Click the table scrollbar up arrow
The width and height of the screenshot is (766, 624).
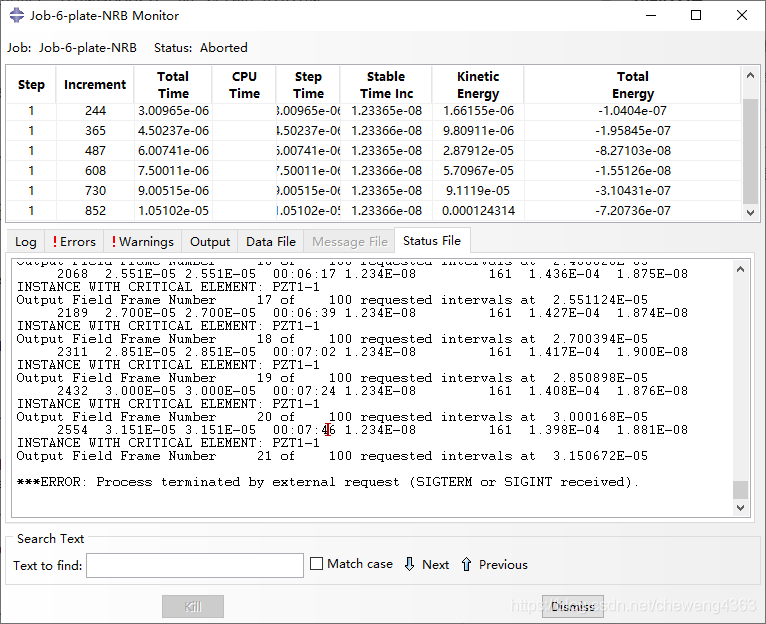(x=750, y=75)
